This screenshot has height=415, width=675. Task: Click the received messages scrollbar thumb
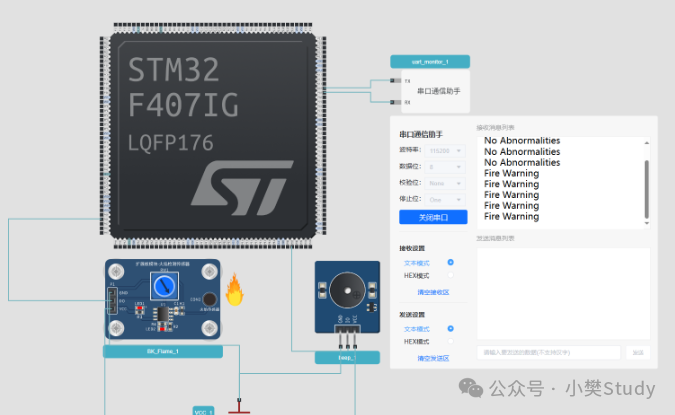[x=647, y=189]
